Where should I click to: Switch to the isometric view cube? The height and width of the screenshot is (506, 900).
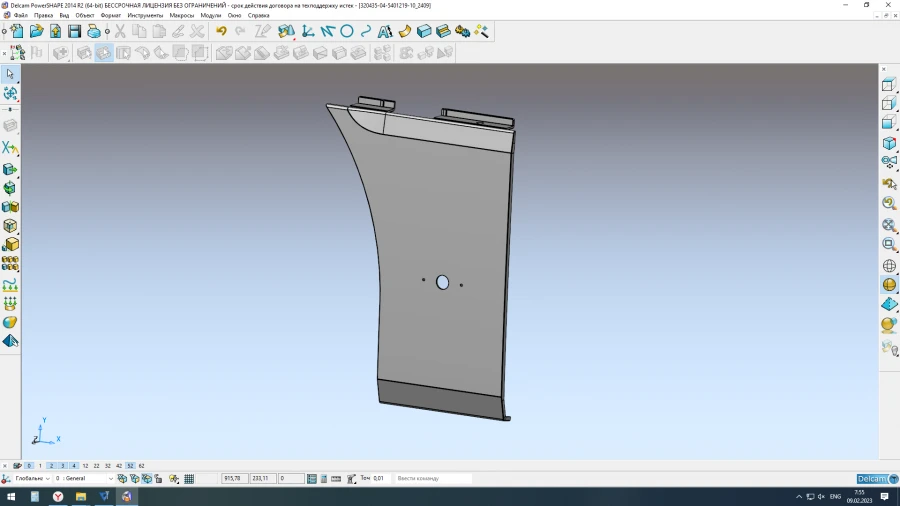pyautogui.click(x=889, y=144)
